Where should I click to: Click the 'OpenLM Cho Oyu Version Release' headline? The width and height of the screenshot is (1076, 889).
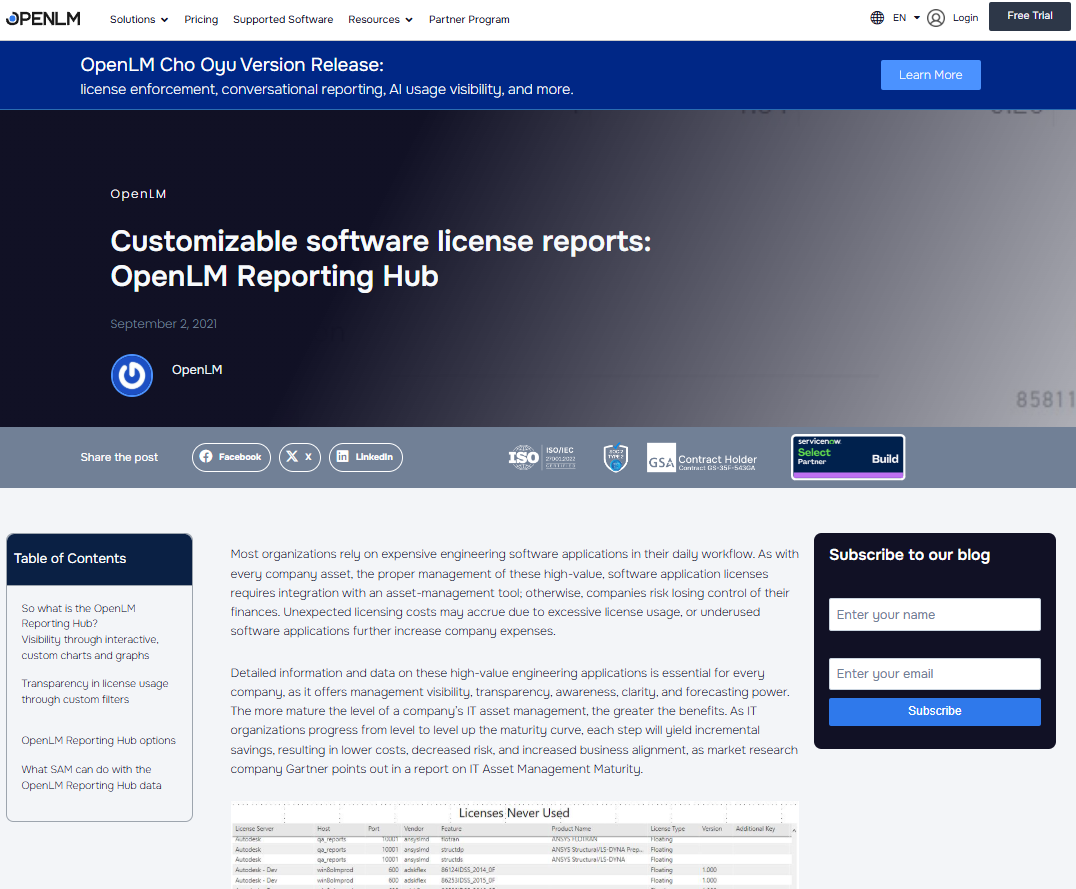(x=232, y=65)
